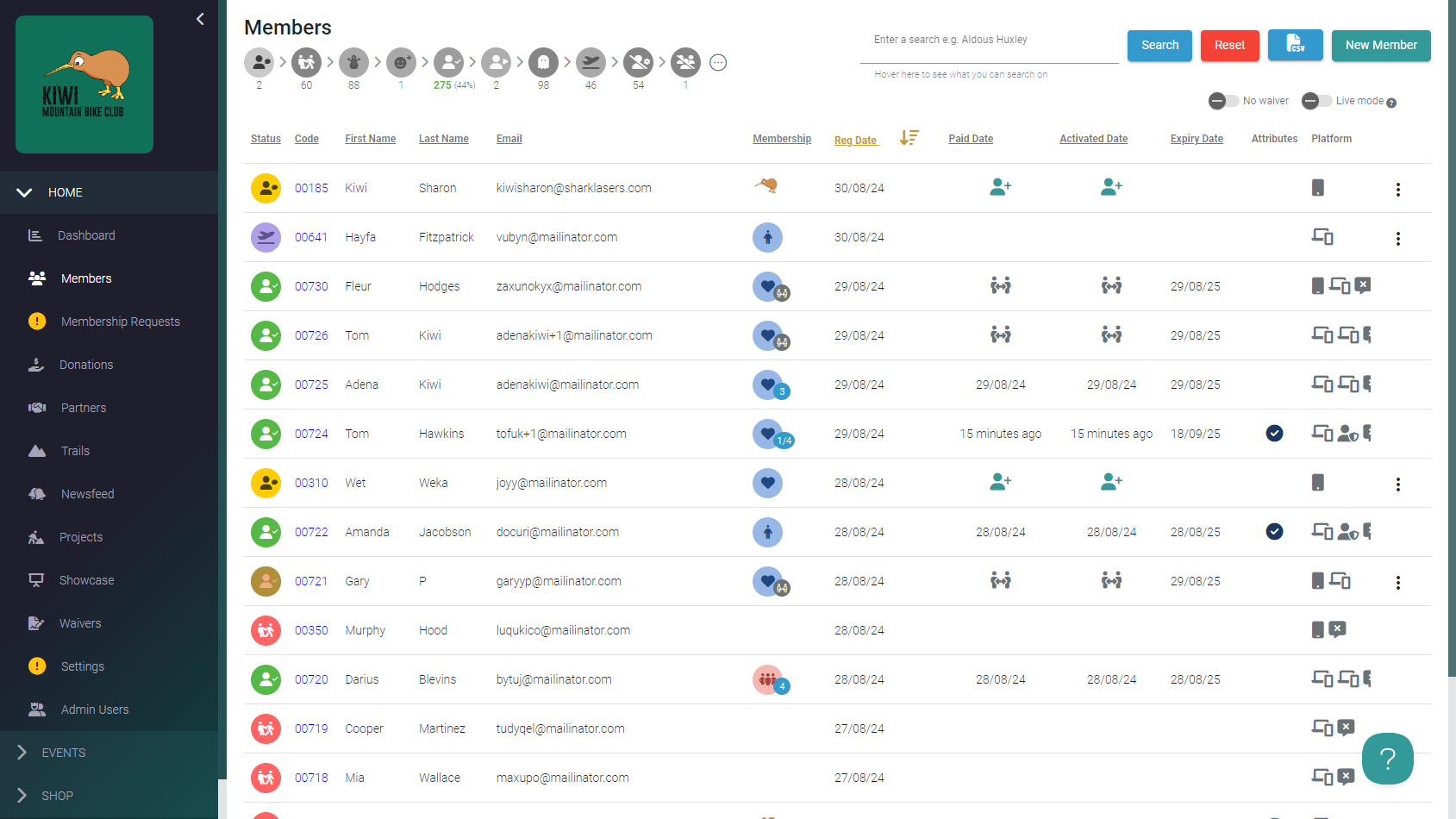This screenshot has width=1456, height=819.
Task: Open Showcase in the sidebar
Action: 109,580
